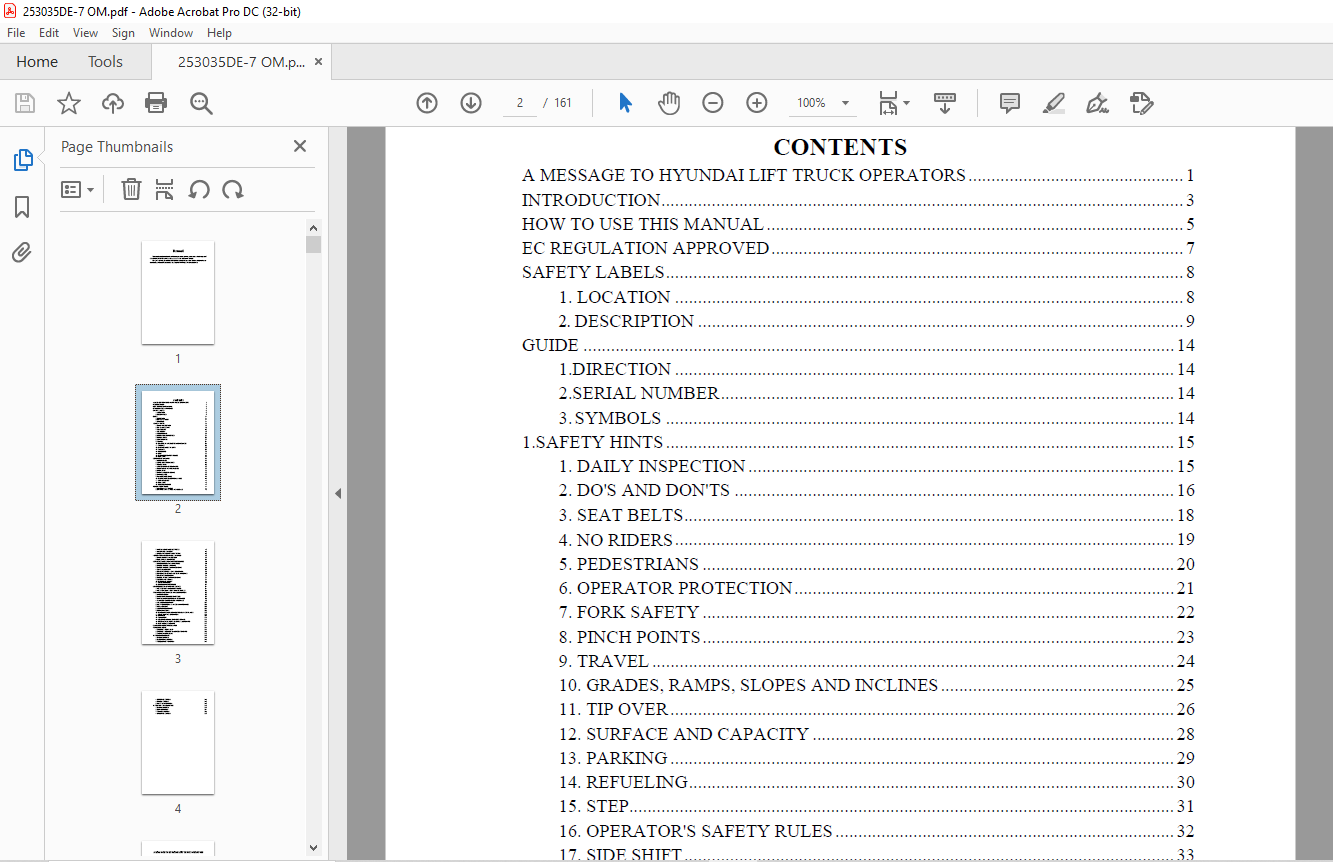This screenshot has width=1333, height=862.
Task: Open the page break print icon
Action: (x=165, y=189)
